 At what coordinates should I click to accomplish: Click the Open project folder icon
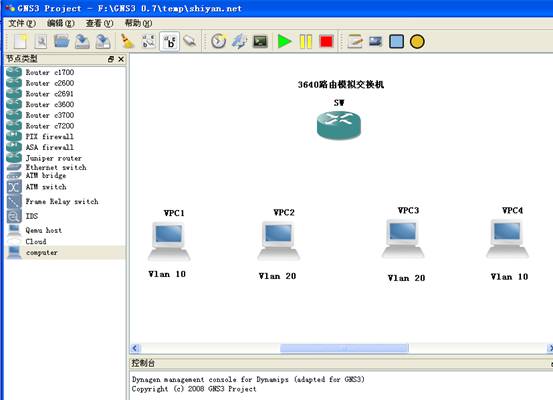tap(62, 42)
